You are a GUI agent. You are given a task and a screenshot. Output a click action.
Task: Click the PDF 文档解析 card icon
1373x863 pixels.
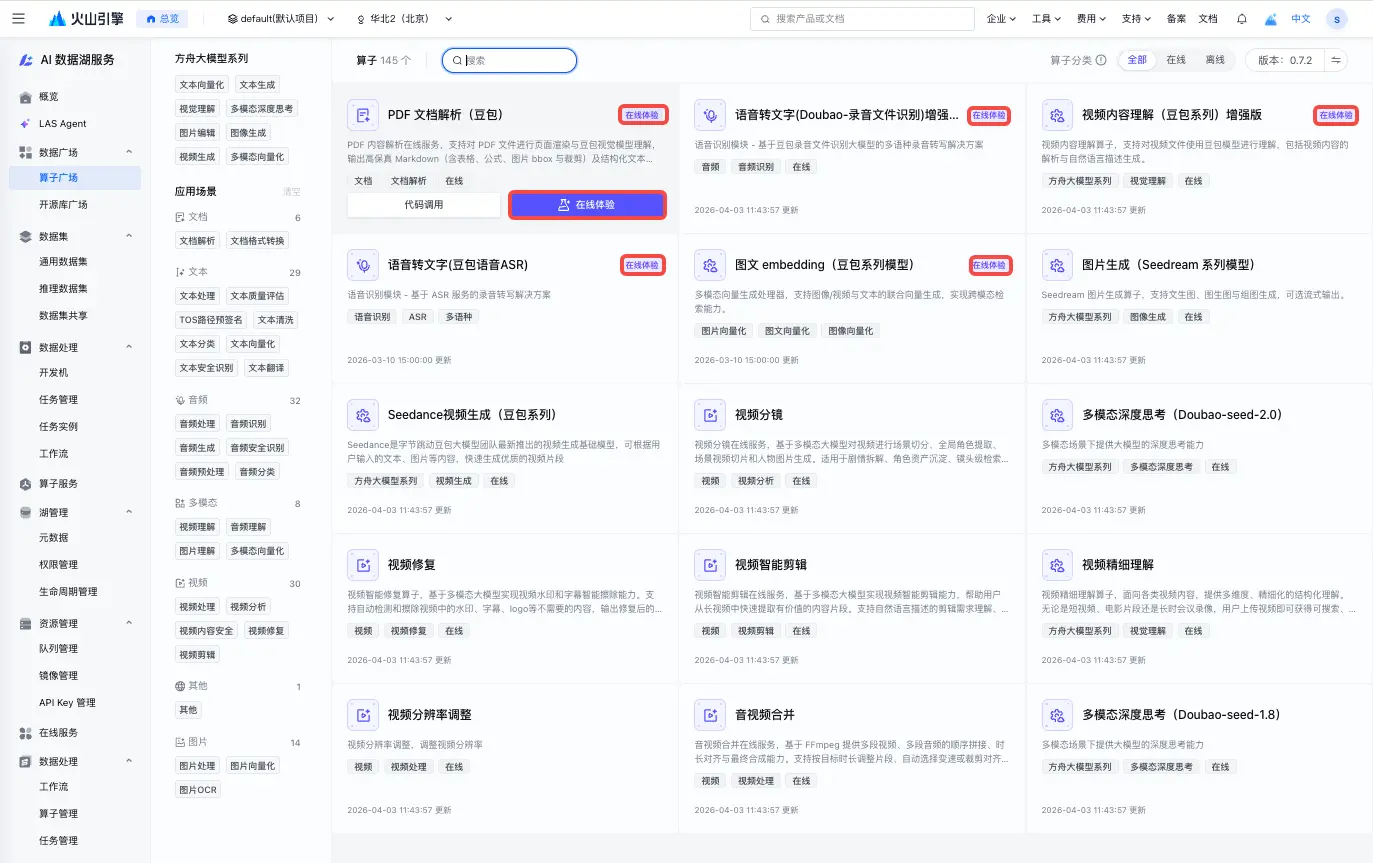(363, 116)
